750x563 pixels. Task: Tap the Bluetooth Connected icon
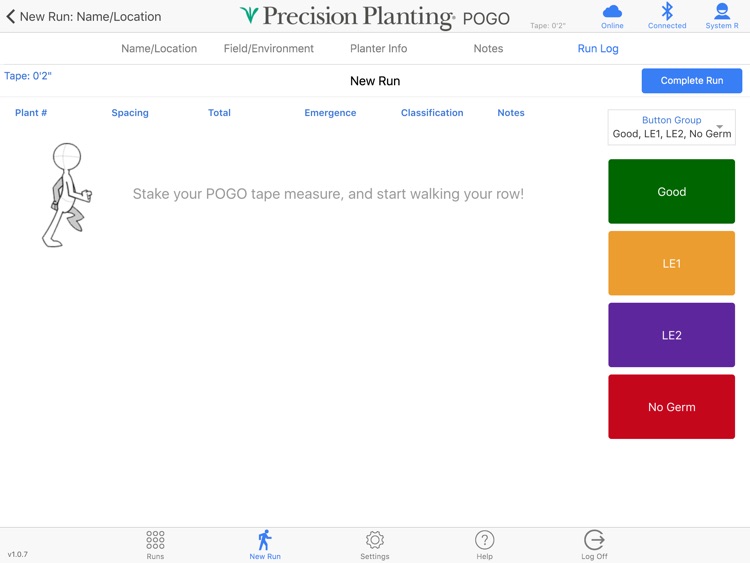pyautogui.click(x=667, y=16)
